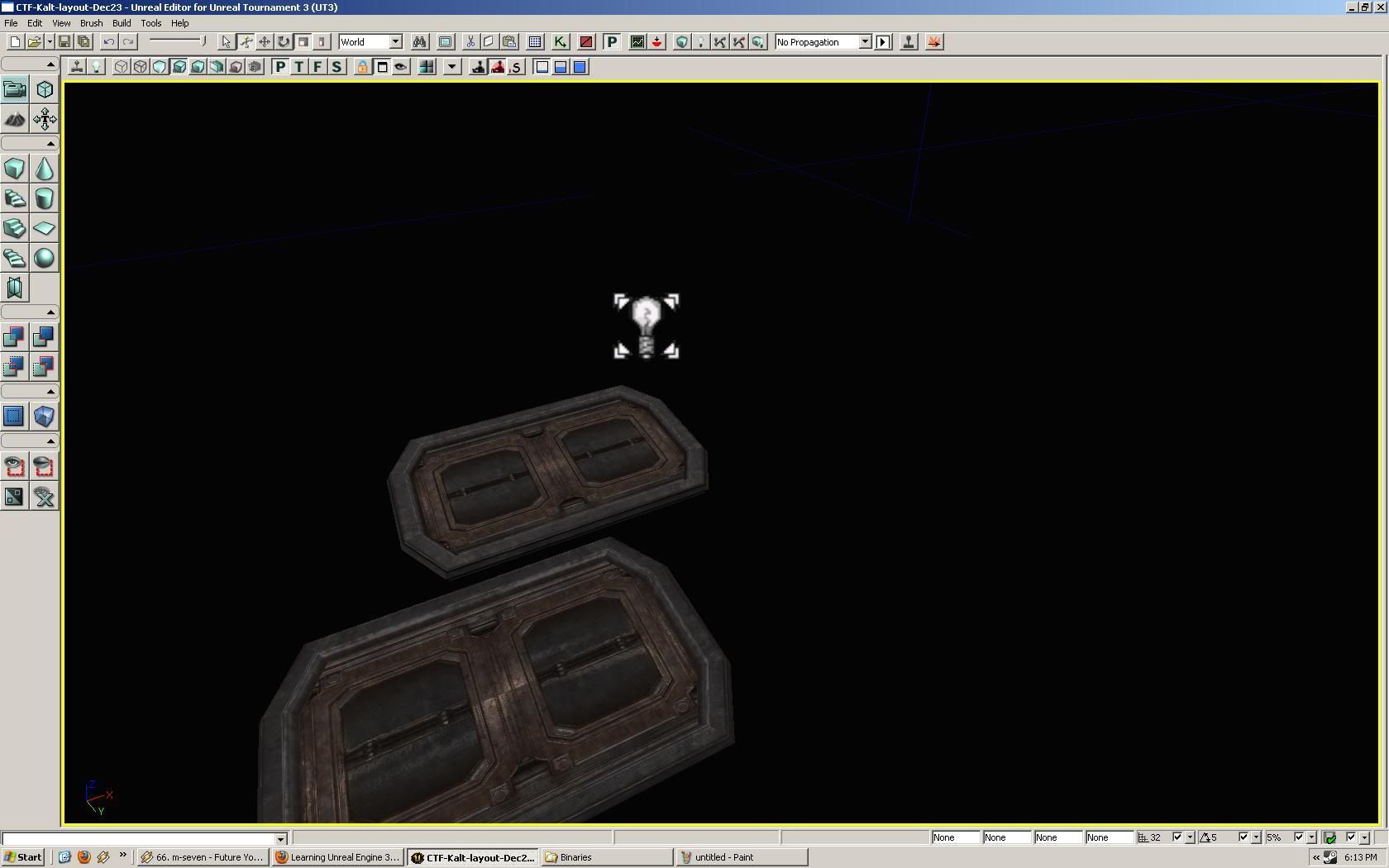Switch to geometry mode (cube icon)

45,89
